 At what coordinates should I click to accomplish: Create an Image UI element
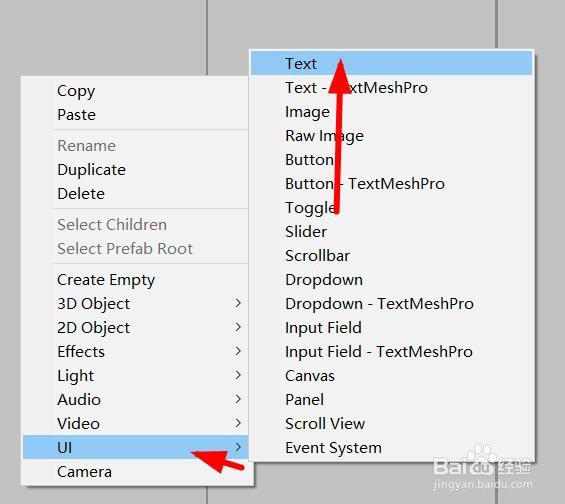tap(391, 112)
